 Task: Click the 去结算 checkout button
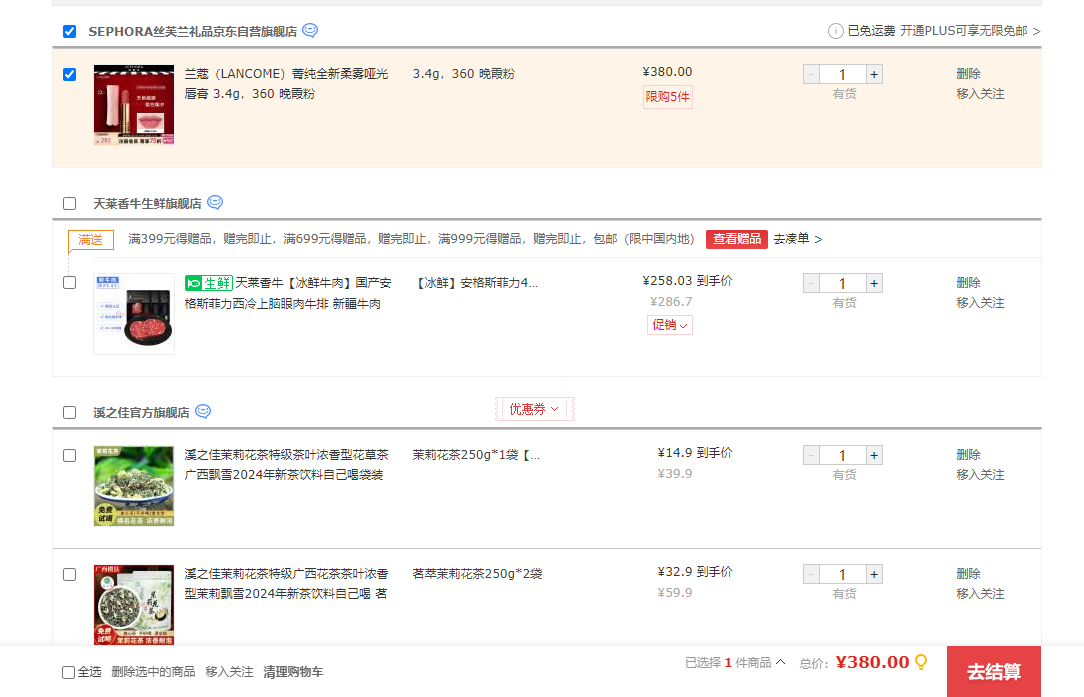pos(993,671)
